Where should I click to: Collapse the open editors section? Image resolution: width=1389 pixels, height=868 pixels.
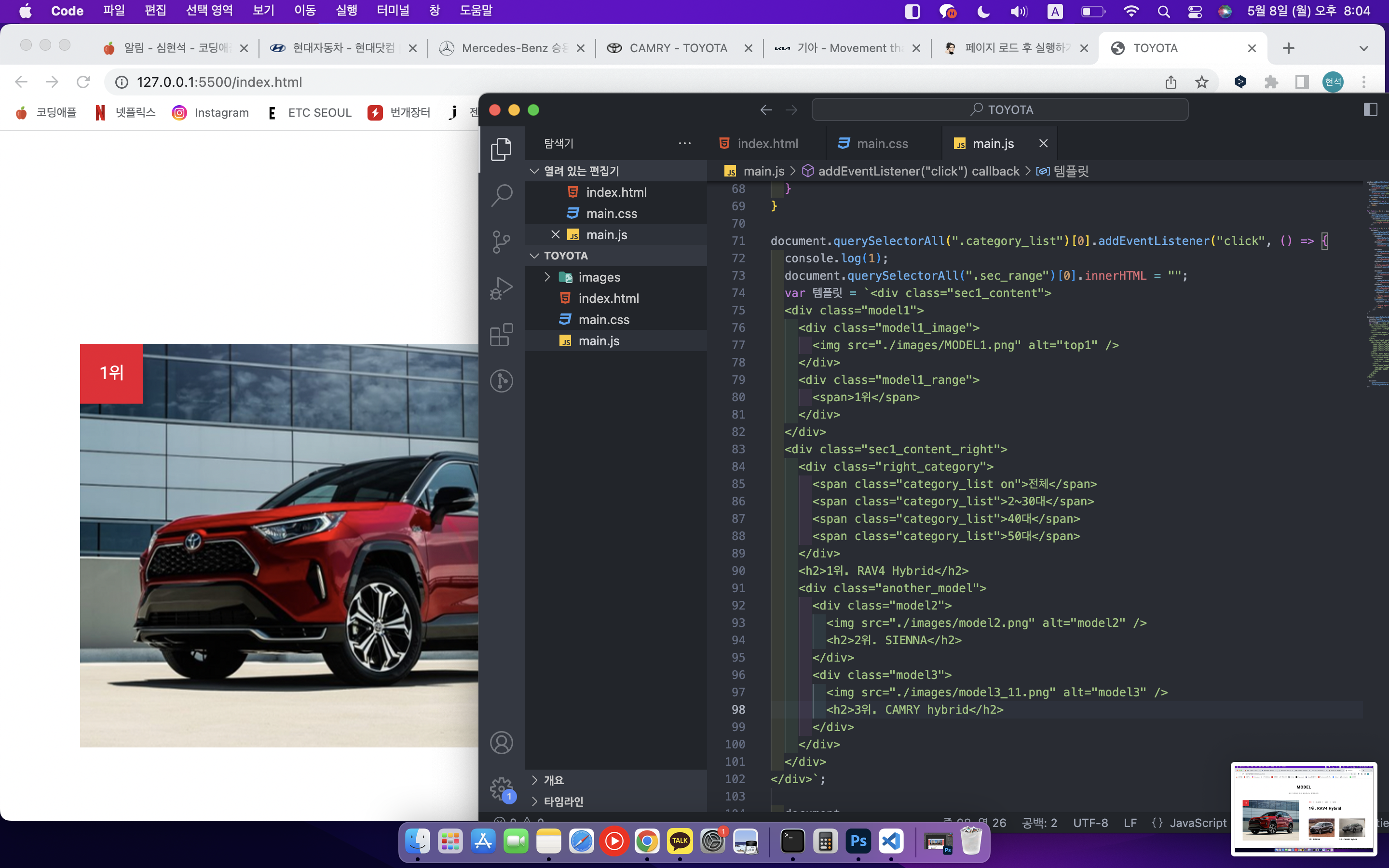point(616,171)
